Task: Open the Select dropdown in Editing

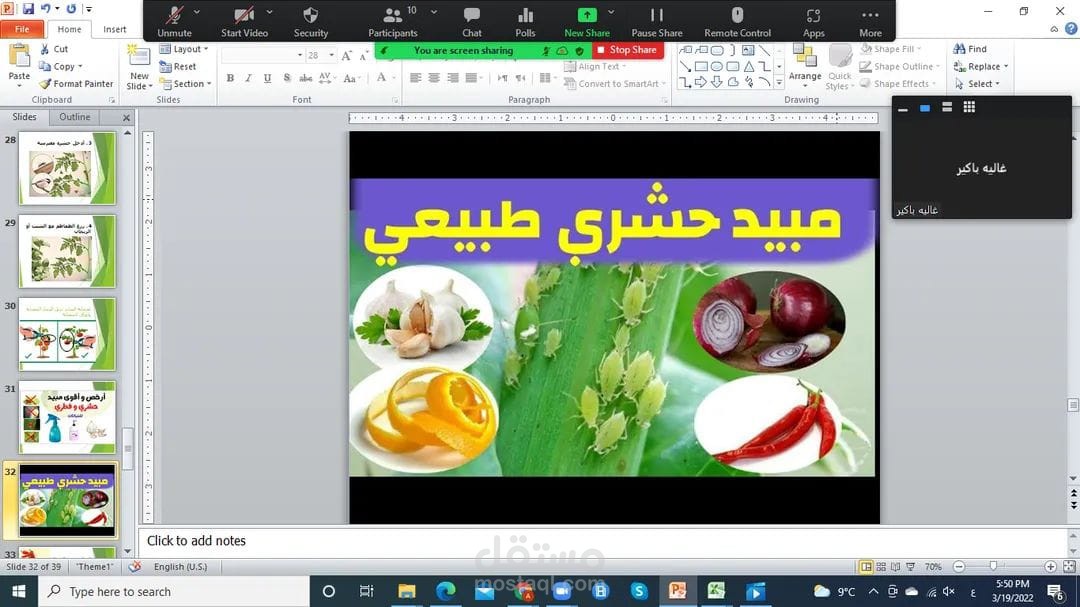Action: click(x=977, y=83)
